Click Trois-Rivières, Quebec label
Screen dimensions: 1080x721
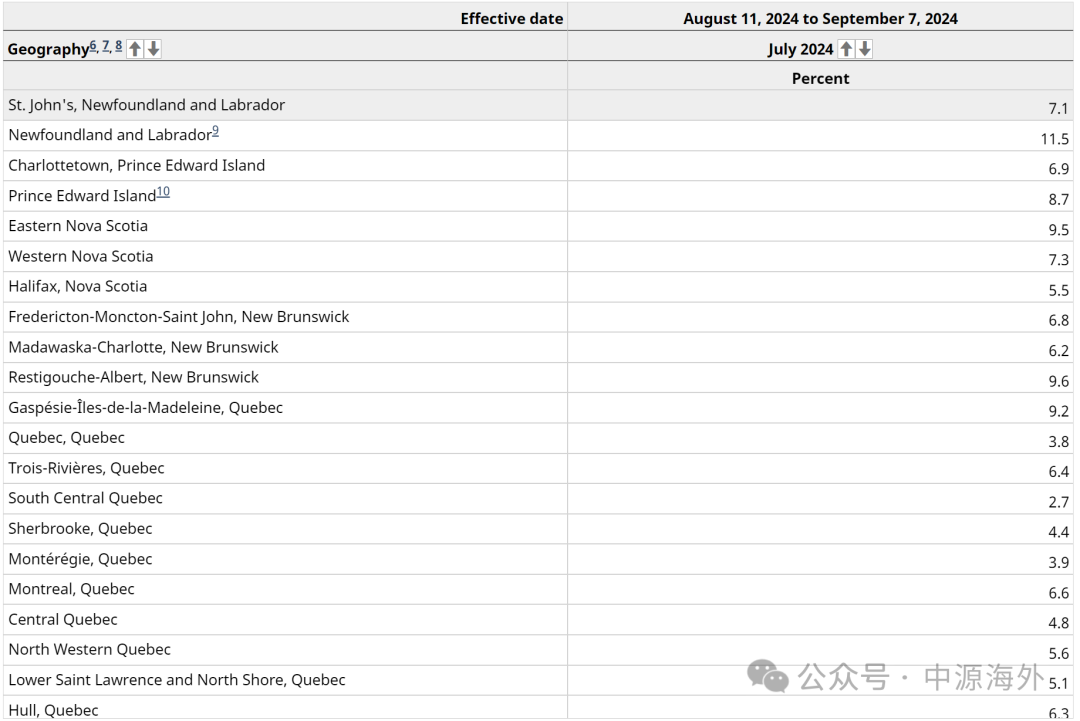[x=86, y=468]
